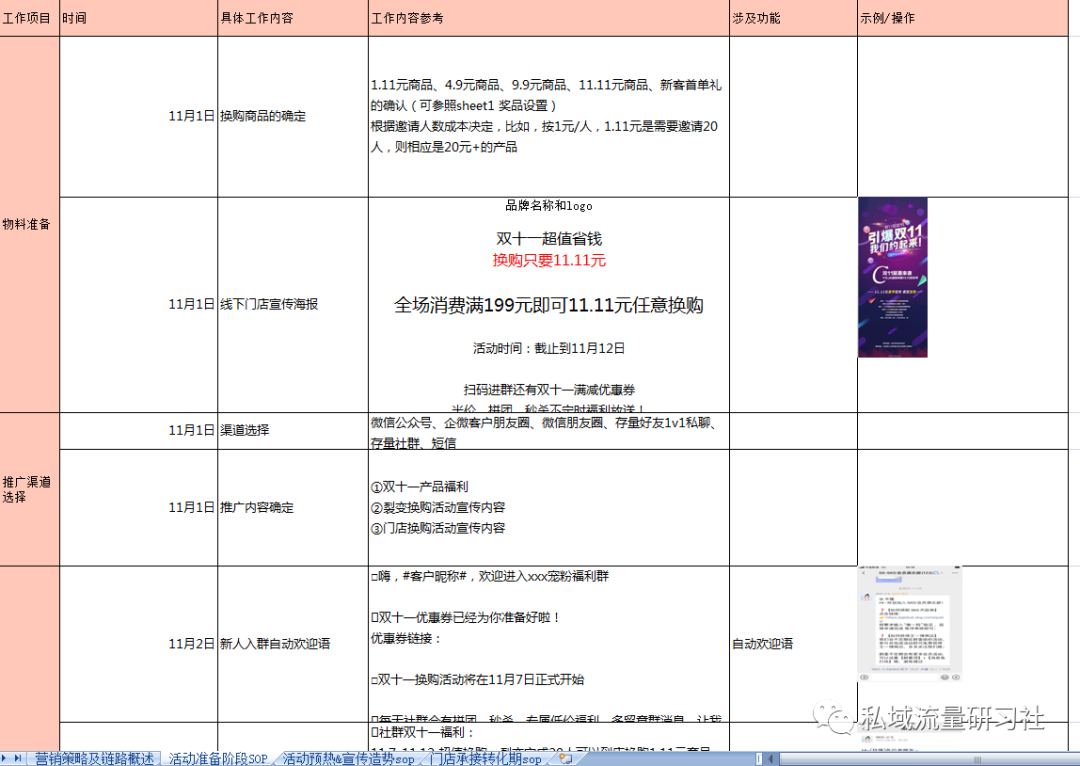Image resolution: width=1080 pixels, height=766 pixels.
Task: Click the 双十一优惠券已经为你准备好啦 line
Action: tap(466, 618)
